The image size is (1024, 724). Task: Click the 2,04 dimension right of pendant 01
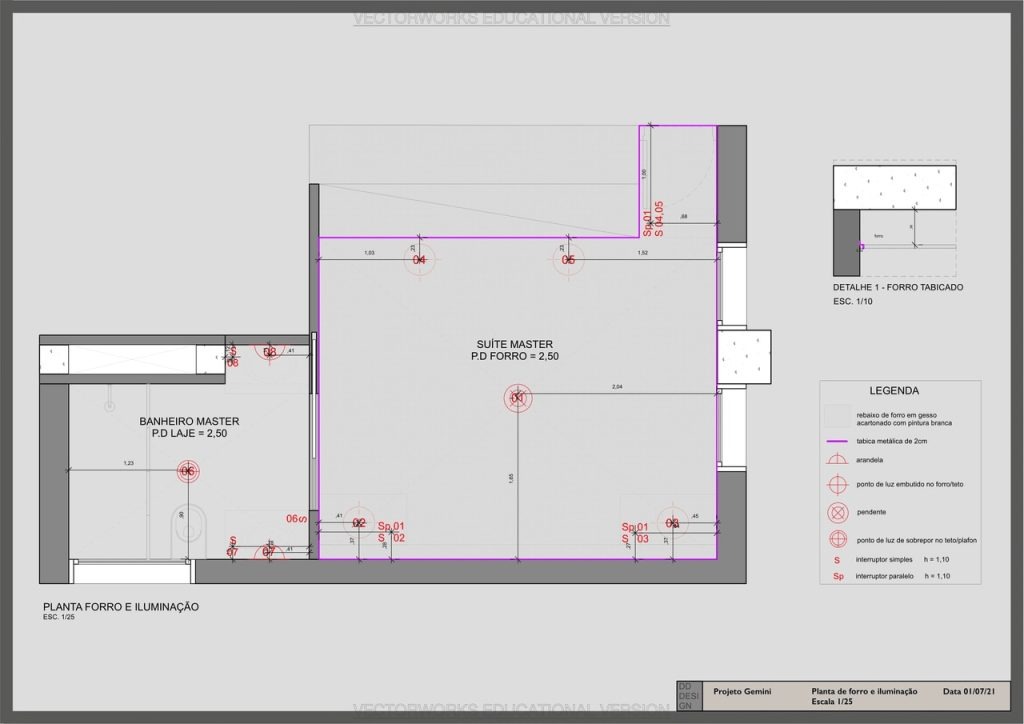coord(617,387)
